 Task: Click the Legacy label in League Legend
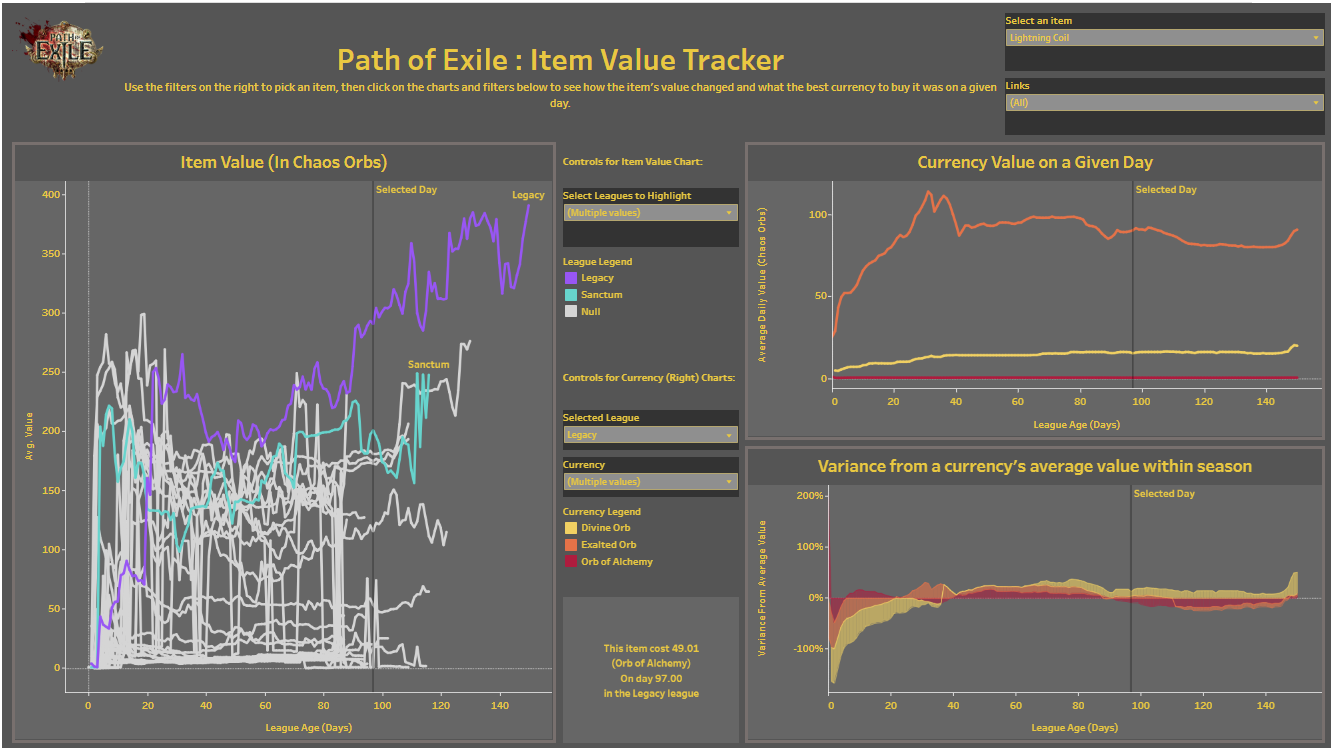[597, 278]
